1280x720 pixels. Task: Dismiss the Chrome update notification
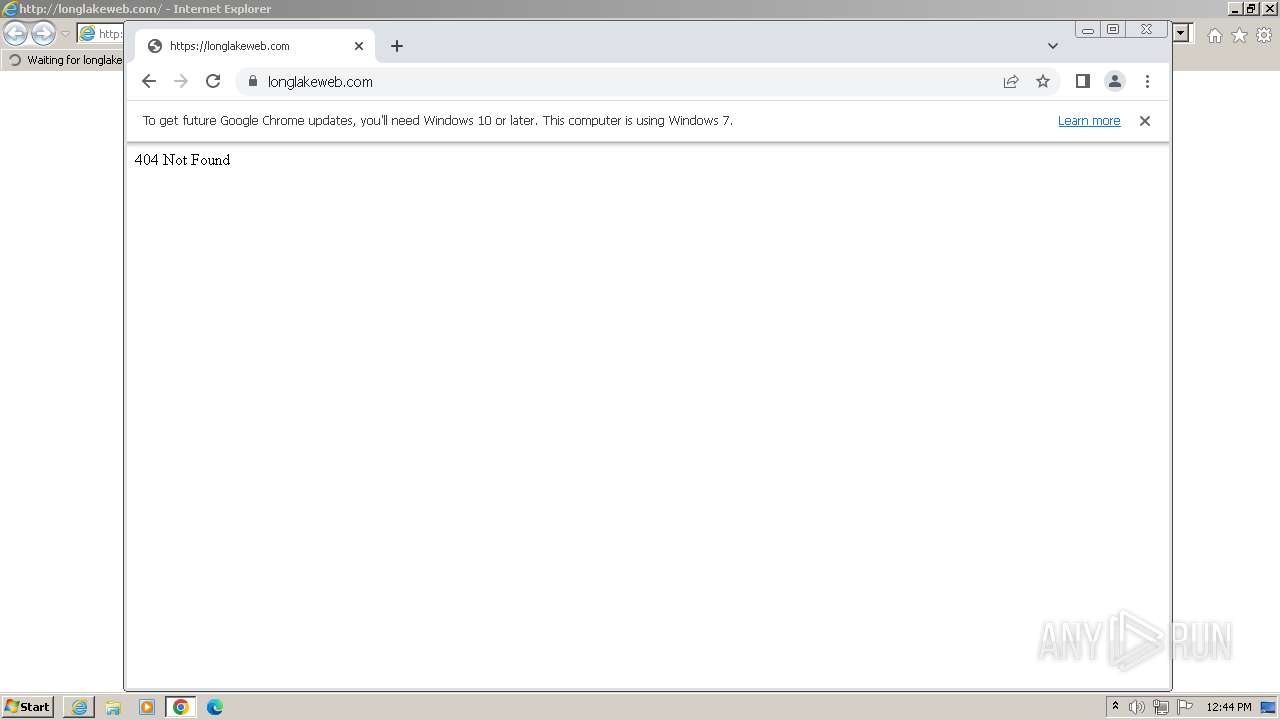tap(1145, 121)
